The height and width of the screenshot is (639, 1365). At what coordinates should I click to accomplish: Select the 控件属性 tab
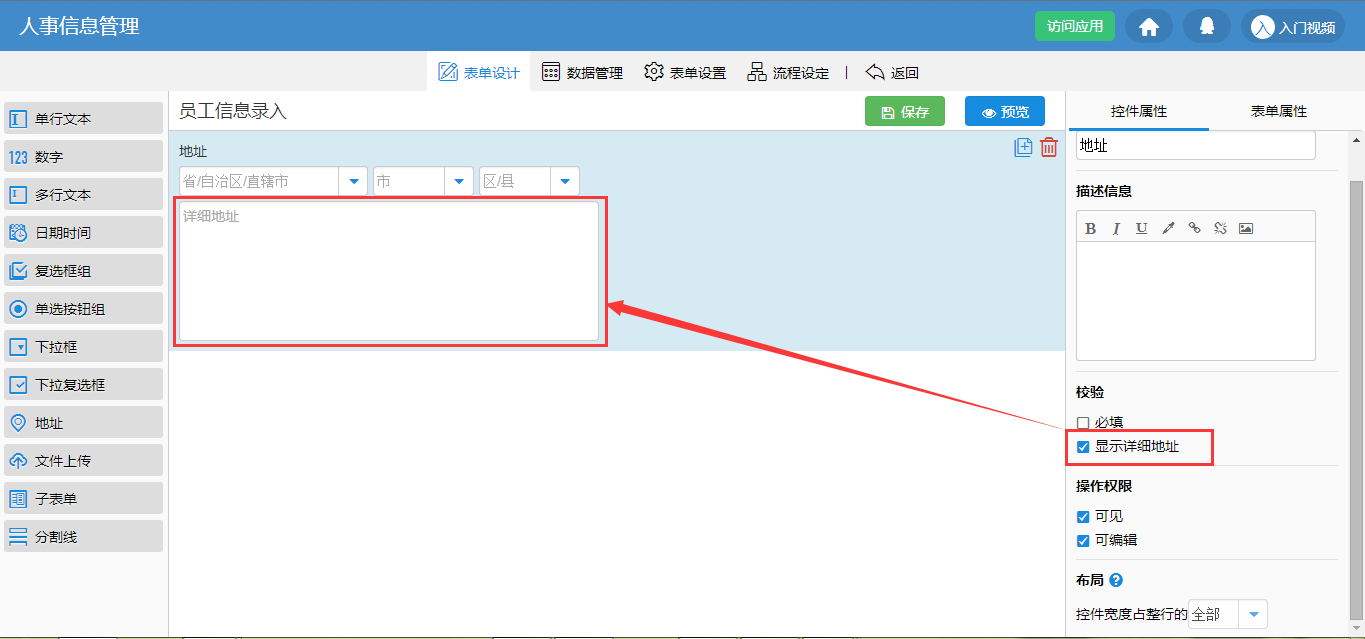1139,111
